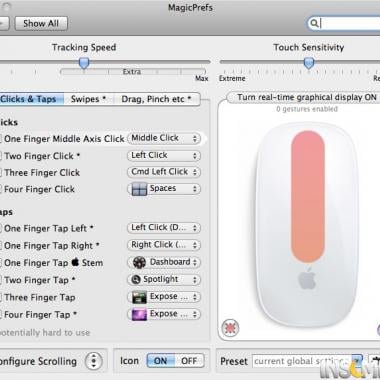Screen dimensions: 380x380
Task: Click the Extra mark on Tracking Speed scale
Action: click(132, 72)
